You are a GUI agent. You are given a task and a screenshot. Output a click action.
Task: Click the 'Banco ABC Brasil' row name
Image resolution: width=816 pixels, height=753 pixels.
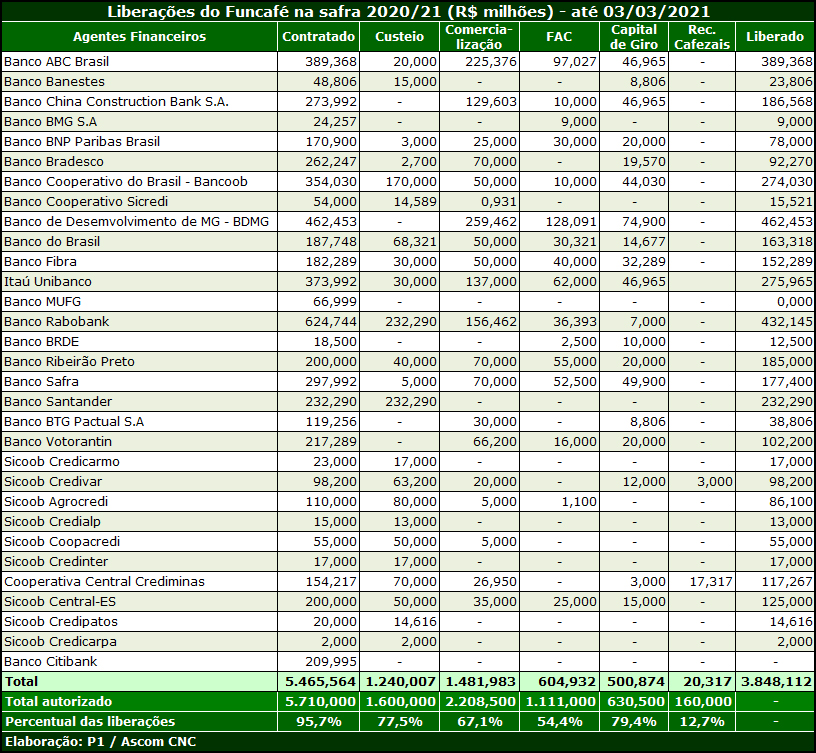[57, 61]
